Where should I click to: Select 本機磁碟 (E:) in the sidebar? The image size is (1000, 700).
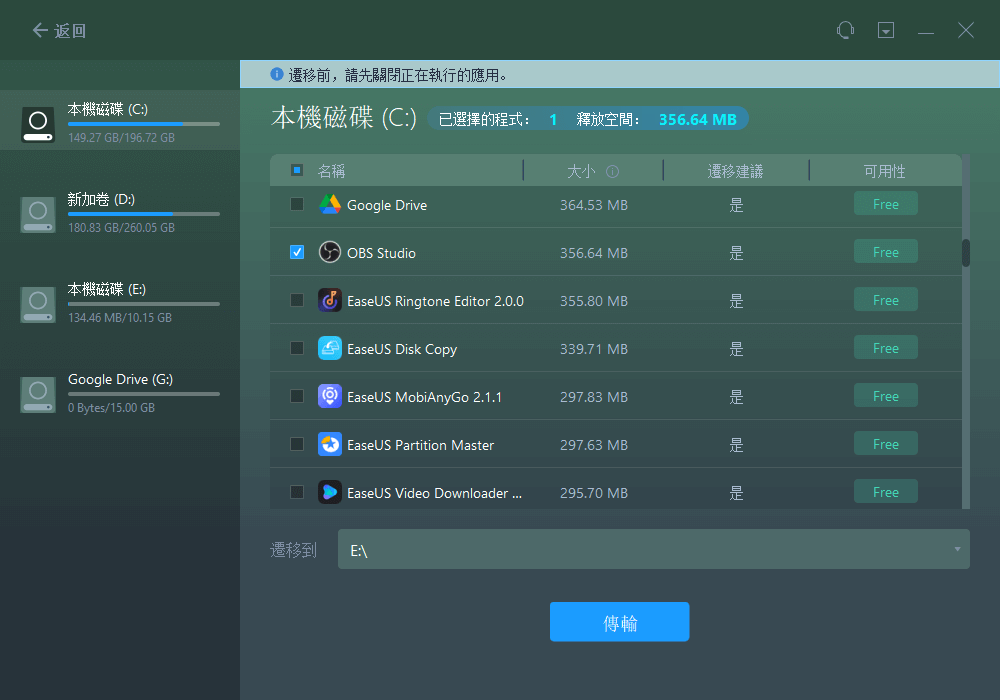(120, 303)
